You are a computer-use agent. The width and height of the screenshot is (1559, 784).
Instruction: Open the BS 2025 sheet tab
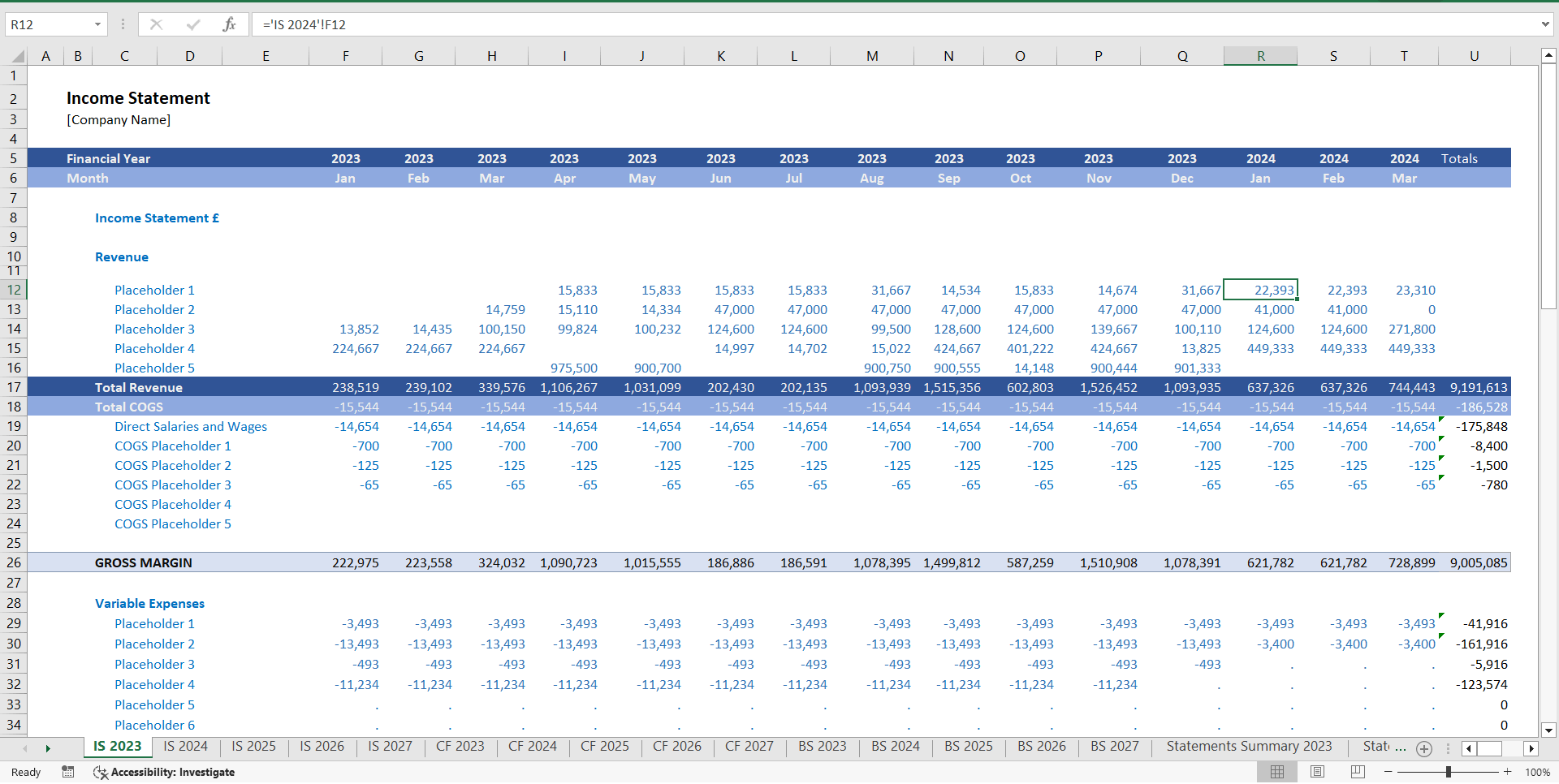point(968,746)
